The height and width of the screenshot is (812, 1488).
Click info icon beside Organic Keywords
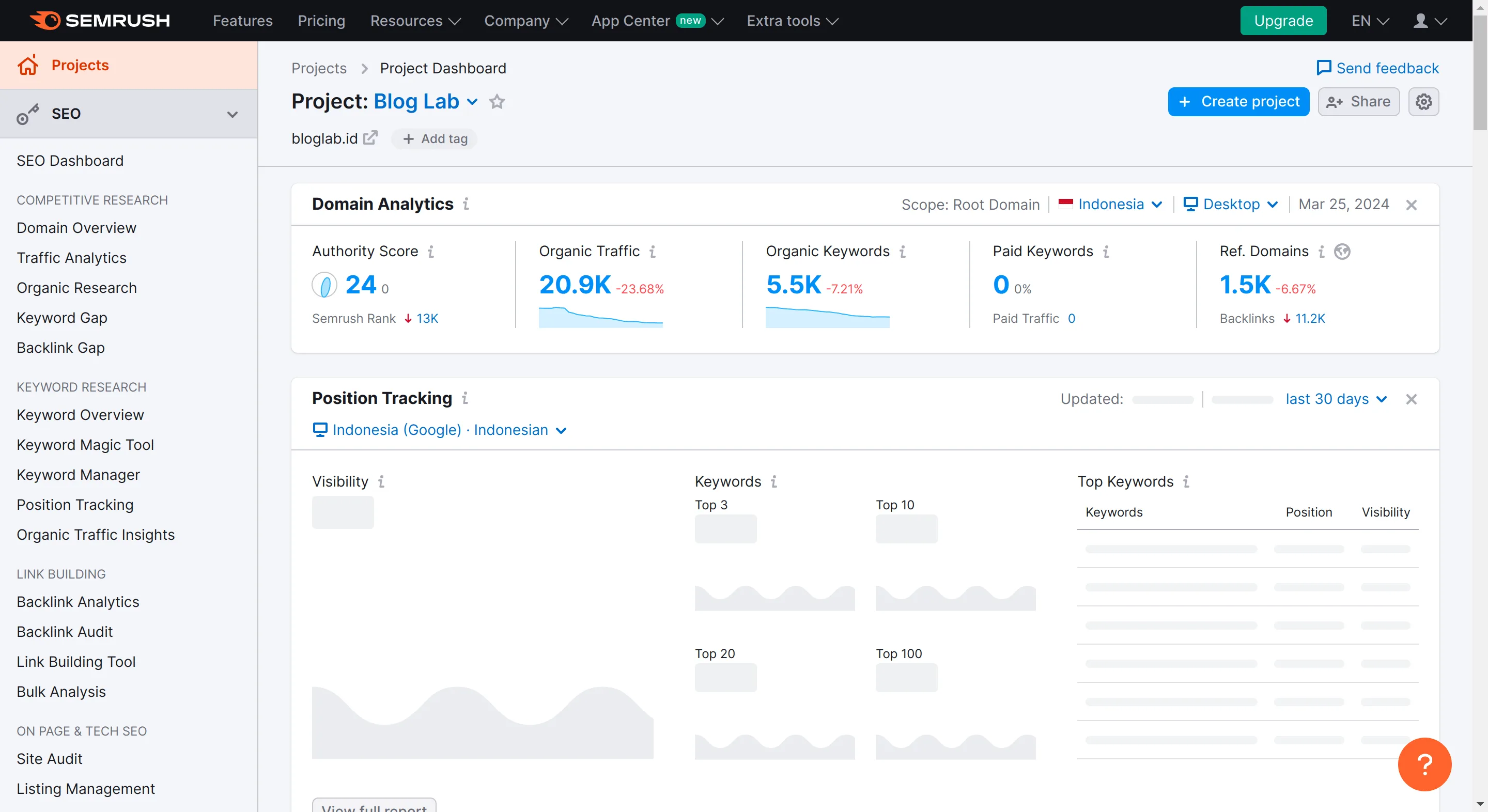902,251
